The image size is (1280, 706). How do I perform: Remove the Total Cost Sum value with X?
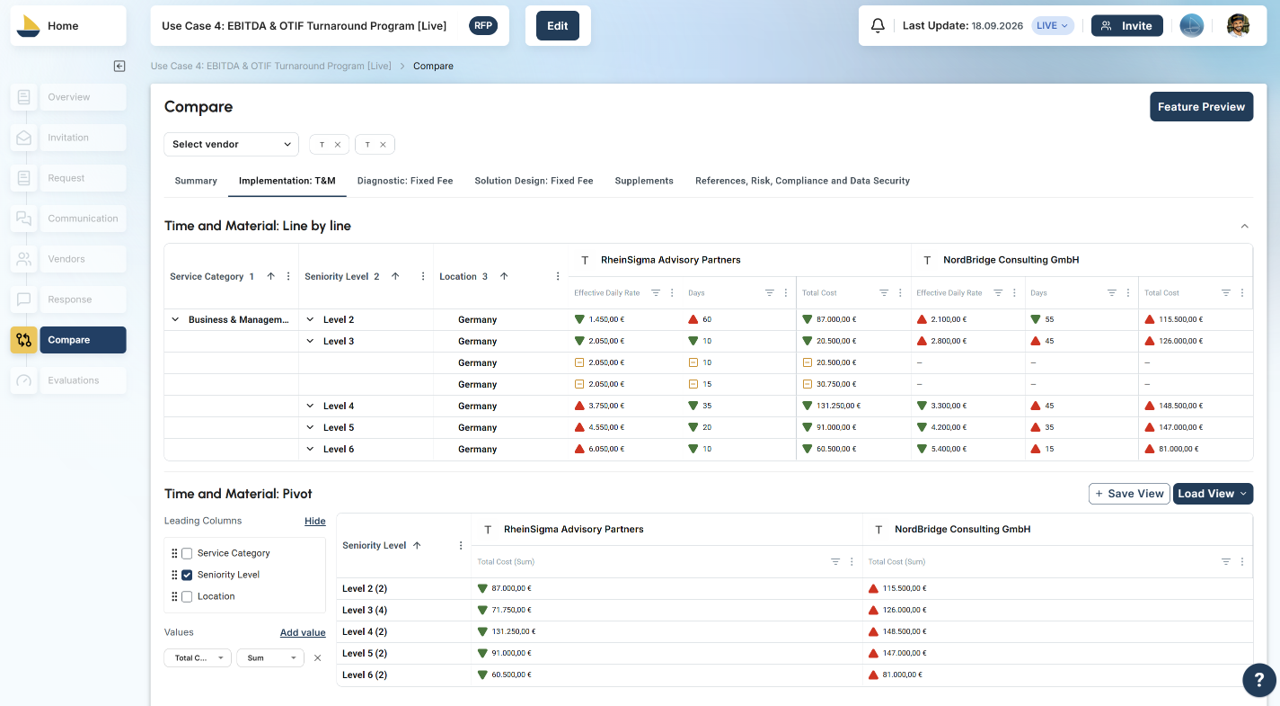pyautogui.click(x=318, y=658)
